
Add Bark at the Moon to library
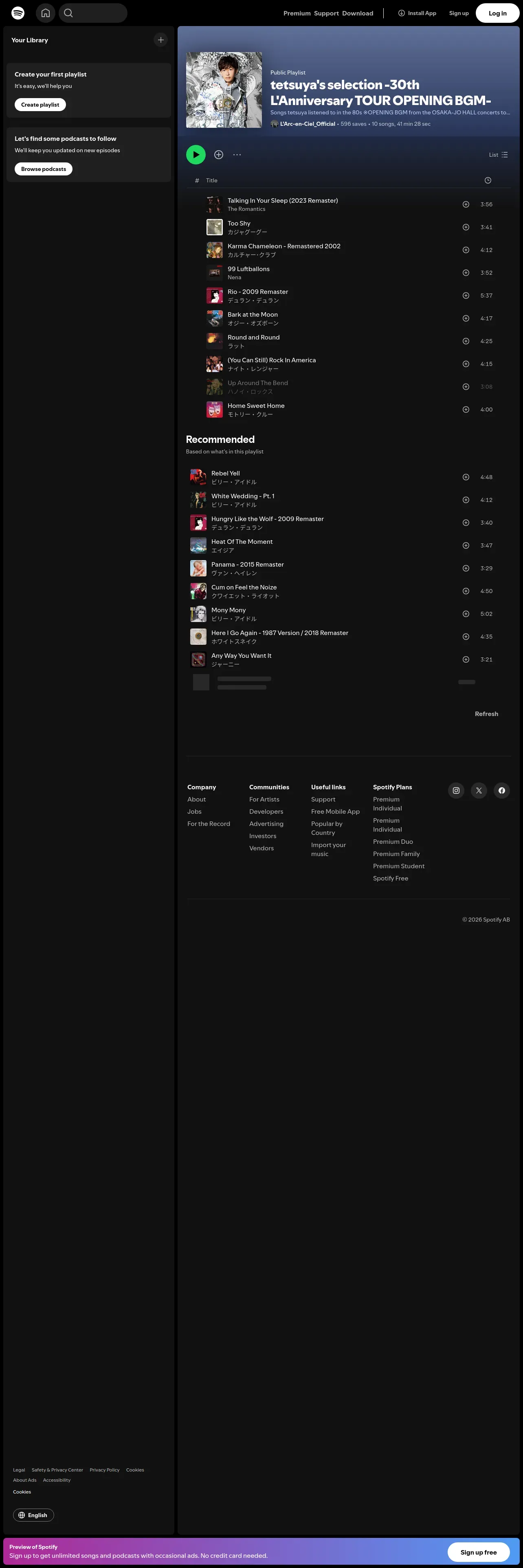(466, 318)
